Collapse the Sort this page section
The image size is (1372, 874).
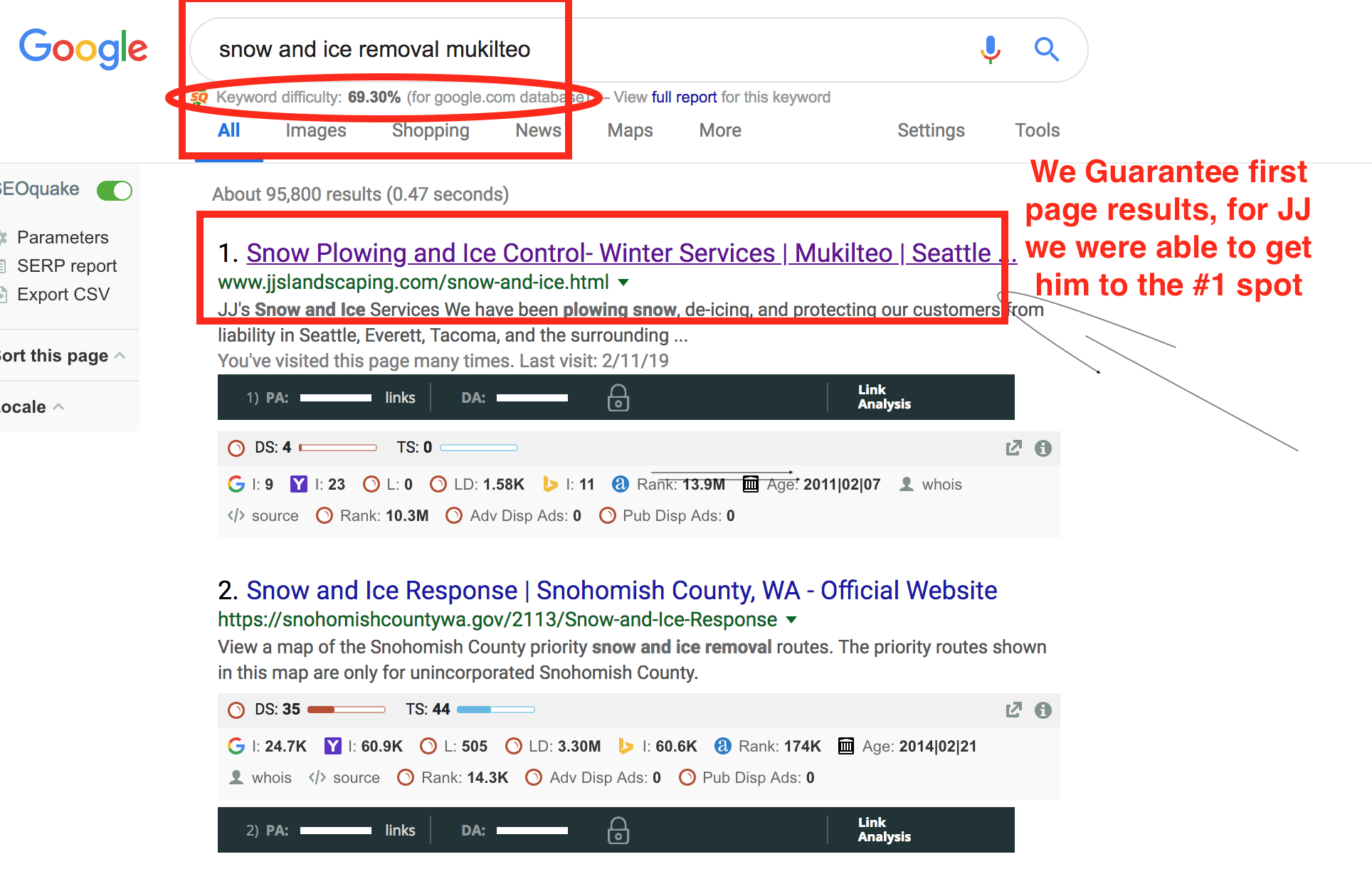click(120, 355)
